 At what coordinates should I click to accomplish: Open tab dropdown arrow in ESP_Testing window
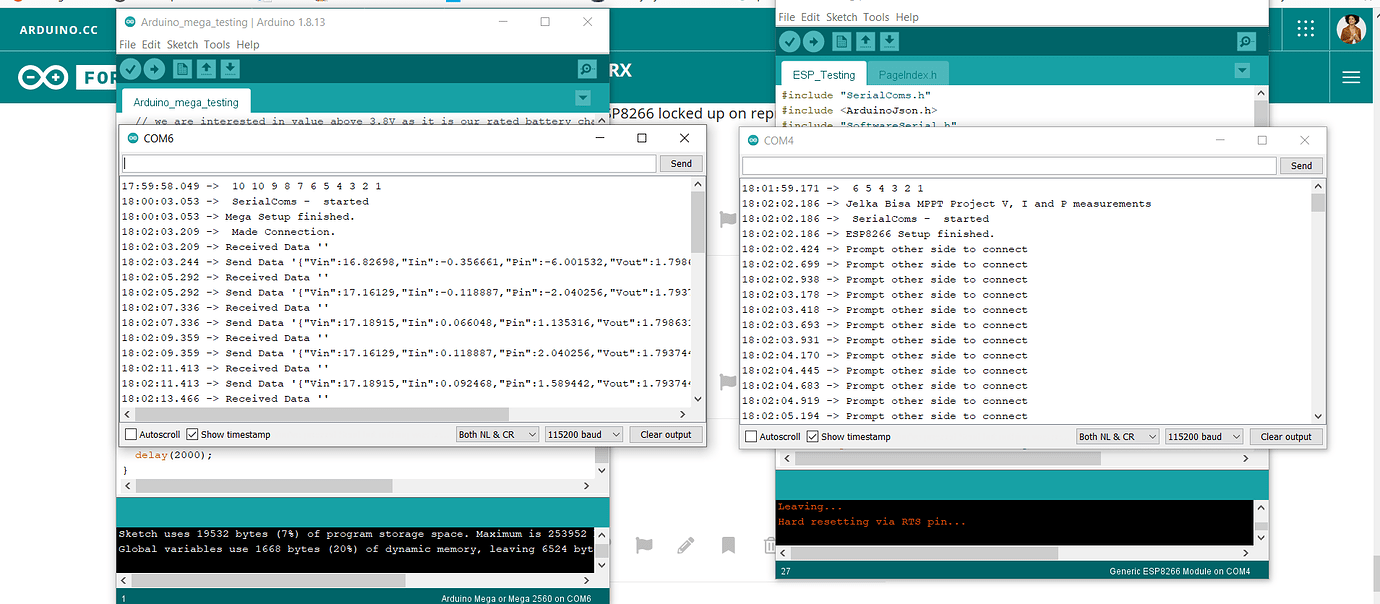(1242, 70)
